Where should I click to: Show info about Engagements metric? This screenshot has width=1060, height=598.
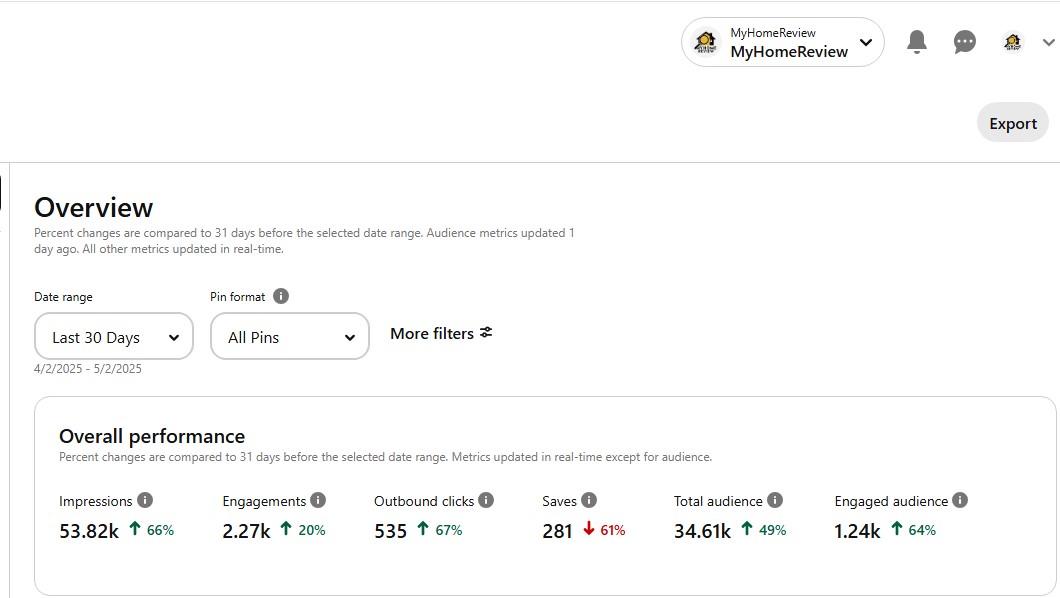point(318,500)
